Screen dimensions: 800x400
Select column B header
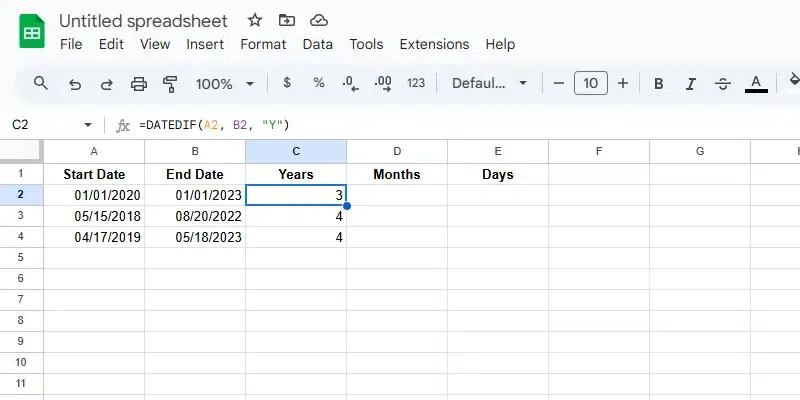pos(195,152)
